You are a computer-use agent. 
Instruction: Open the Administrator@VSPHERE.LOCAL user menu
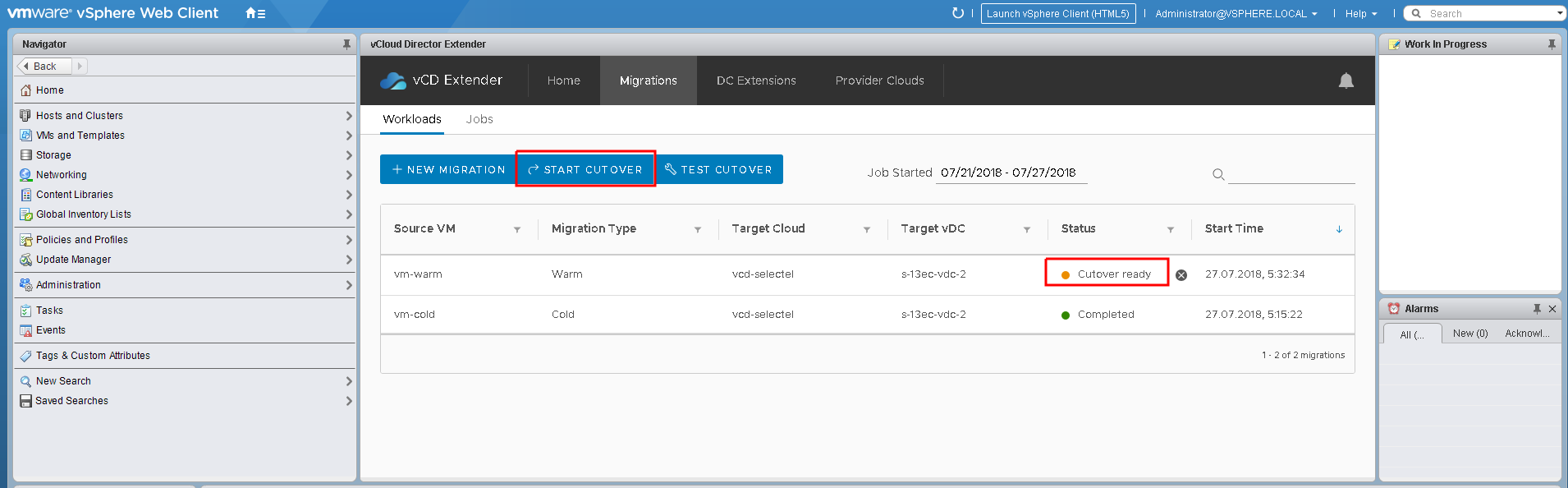coord(1236,14)
